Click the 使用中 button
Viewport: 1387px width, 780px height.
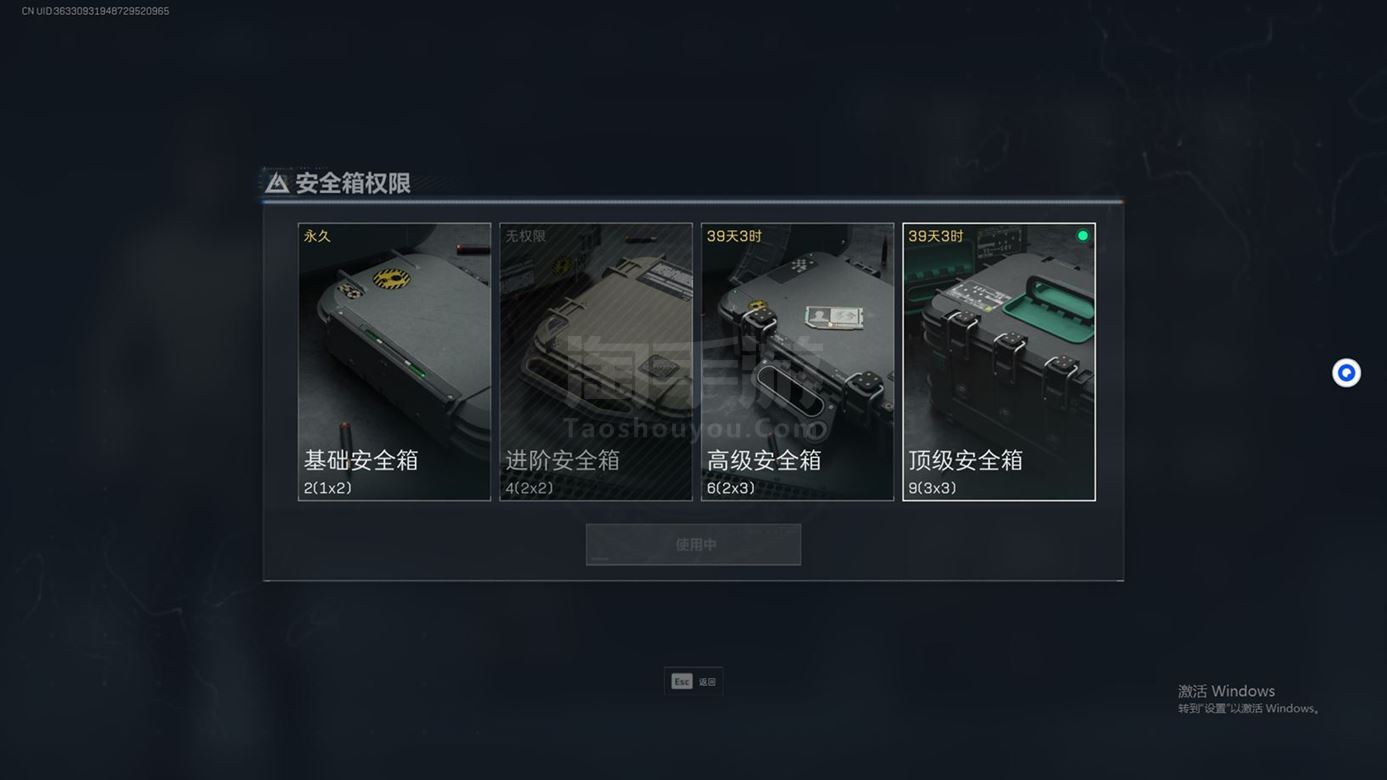point(693,545)
